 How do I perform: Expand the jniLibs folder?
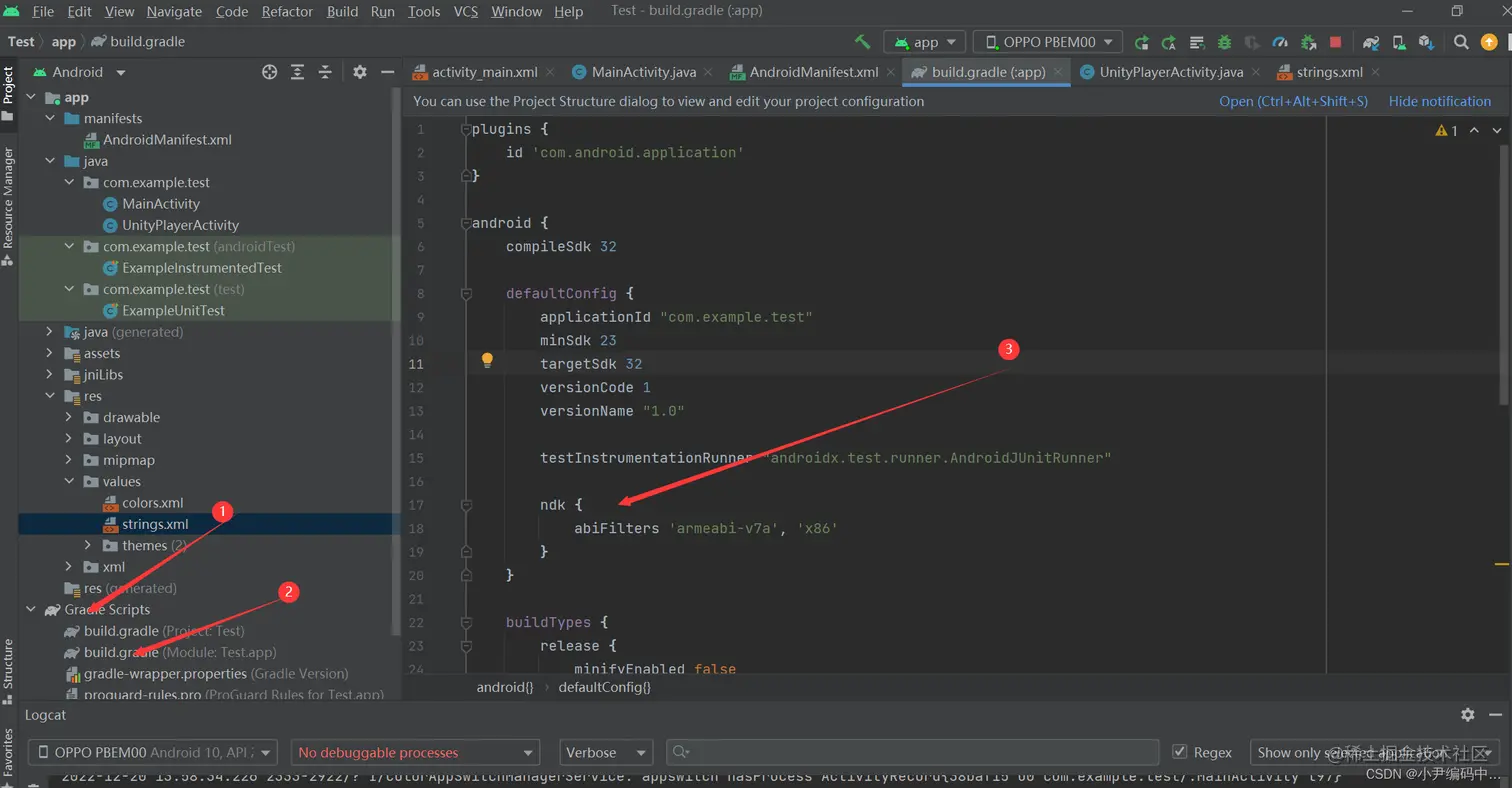coord(49,374)
